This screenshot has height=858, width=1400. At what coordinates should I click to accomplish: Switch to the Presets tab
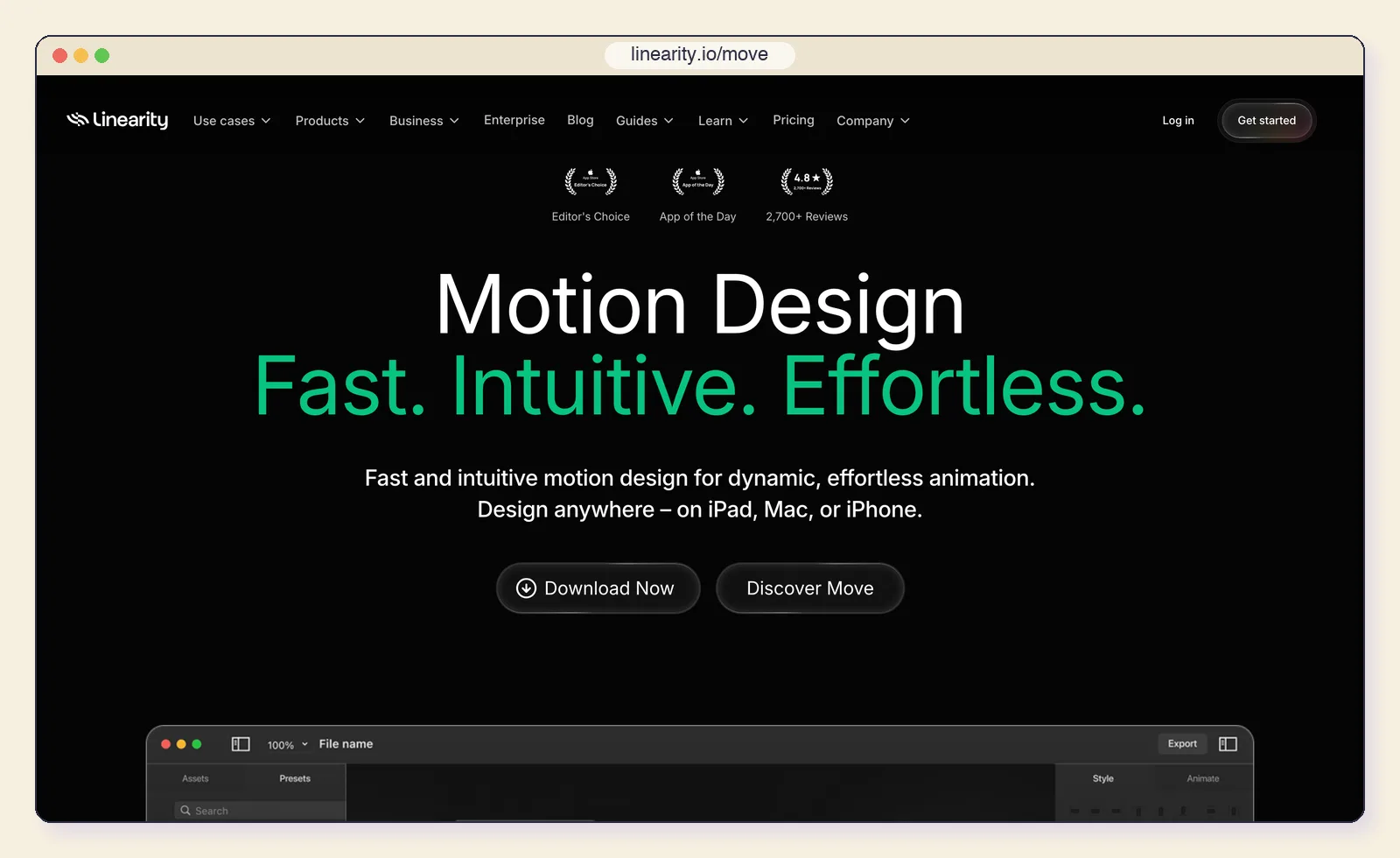295,778
